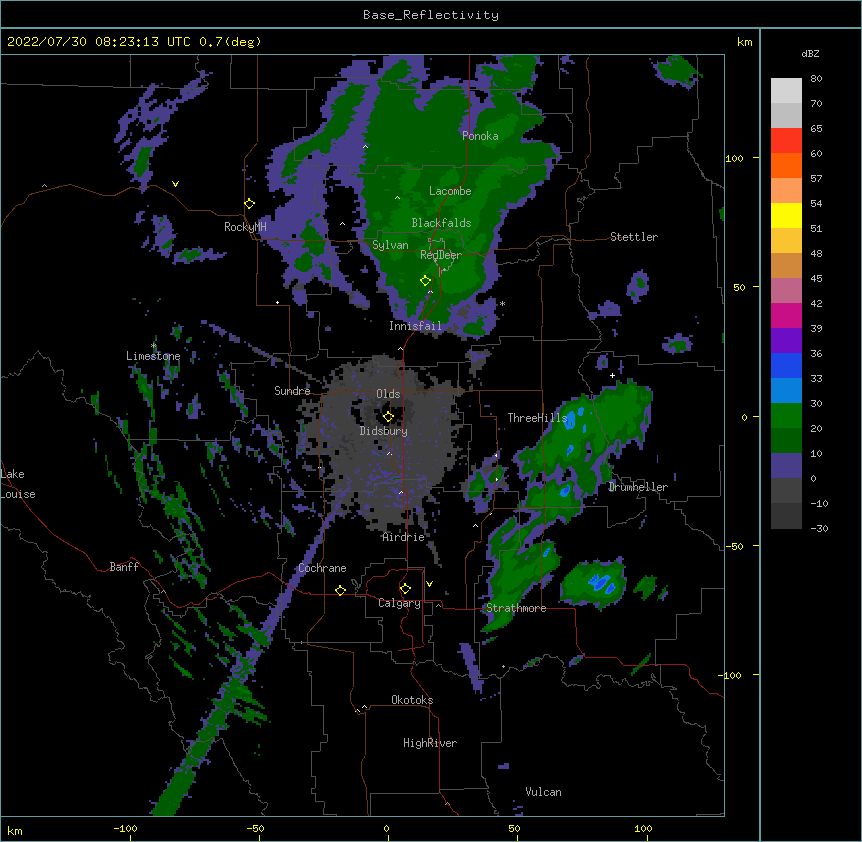The height and width of the screenshot is (842, 862).
Task: Click the Didsbury town label
Action: pos(384,431)
